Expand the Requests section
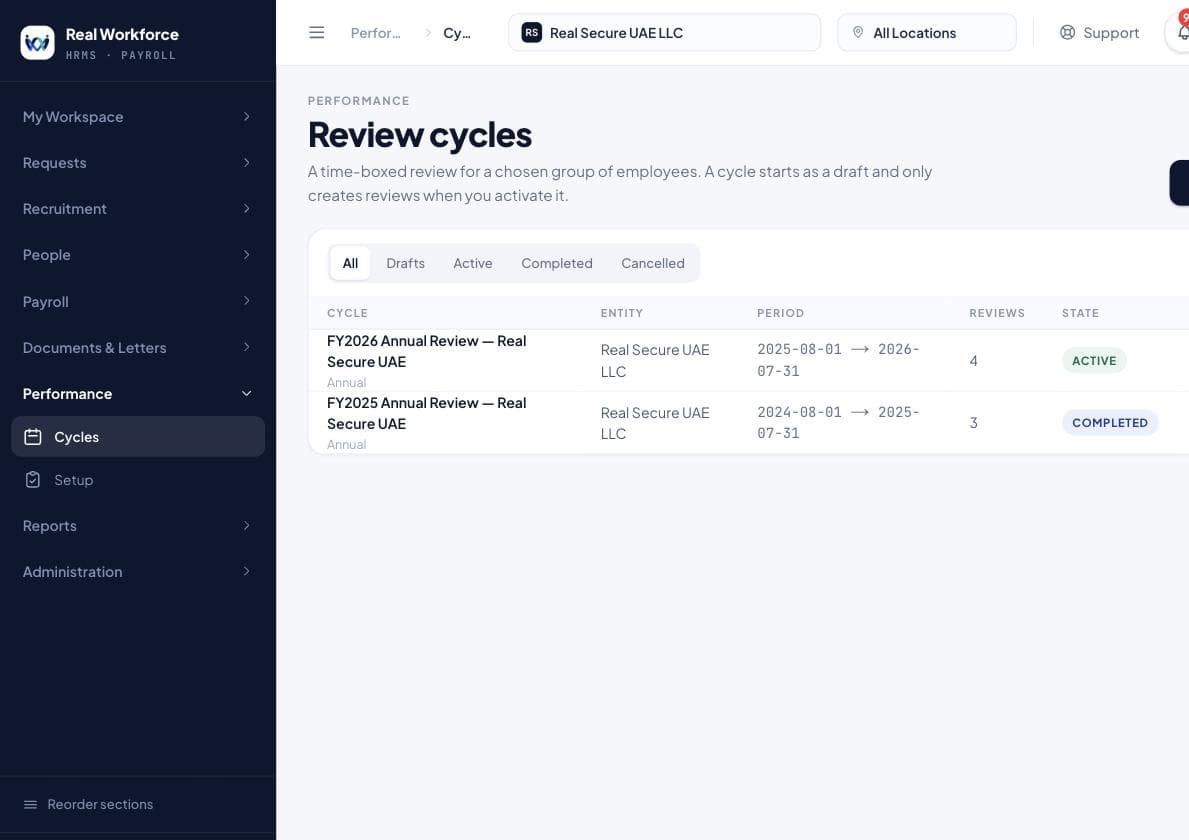Viewport: 1189px width, 840px height. [138, 163]
